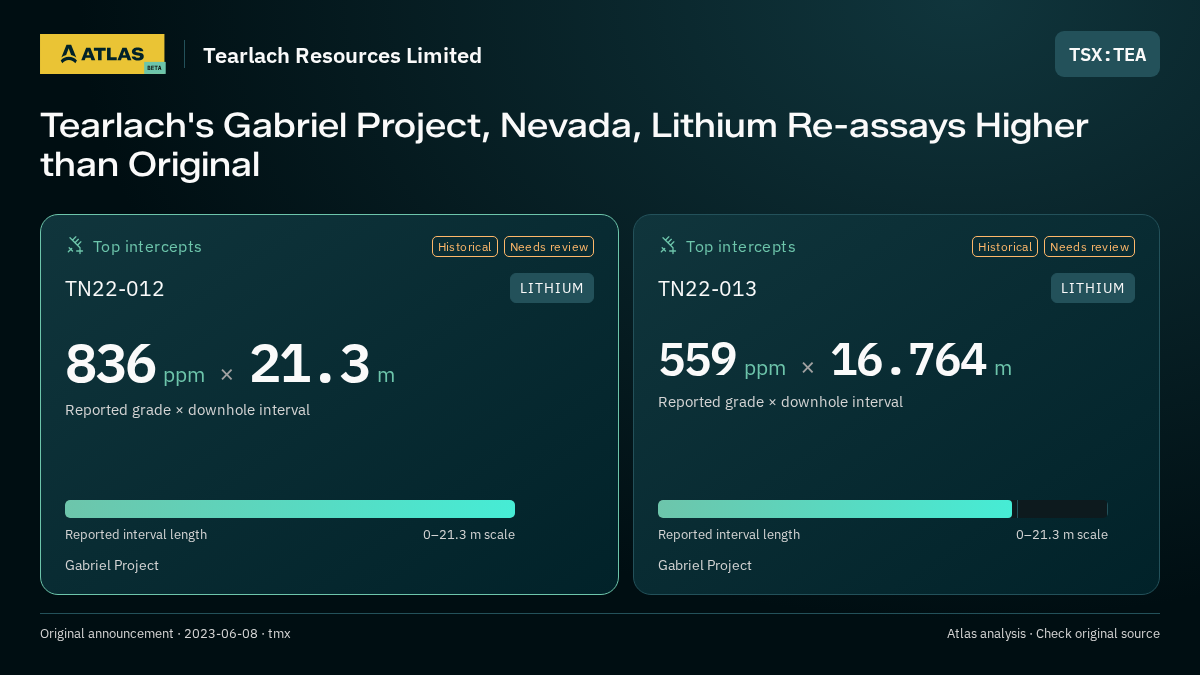Image resolution: width=1200 pixels, height=675 pixels.
Task: Click the TN22-012 interval length bar
Action: [290, 509]
